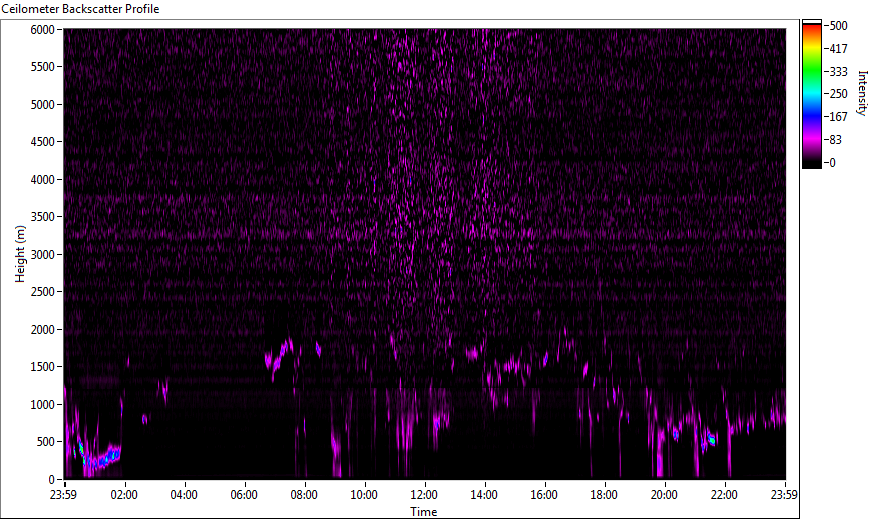The width and height of the screenshot is (872, 519).
Task: Click the 18:00 time axis label
Action: [604, 495]
